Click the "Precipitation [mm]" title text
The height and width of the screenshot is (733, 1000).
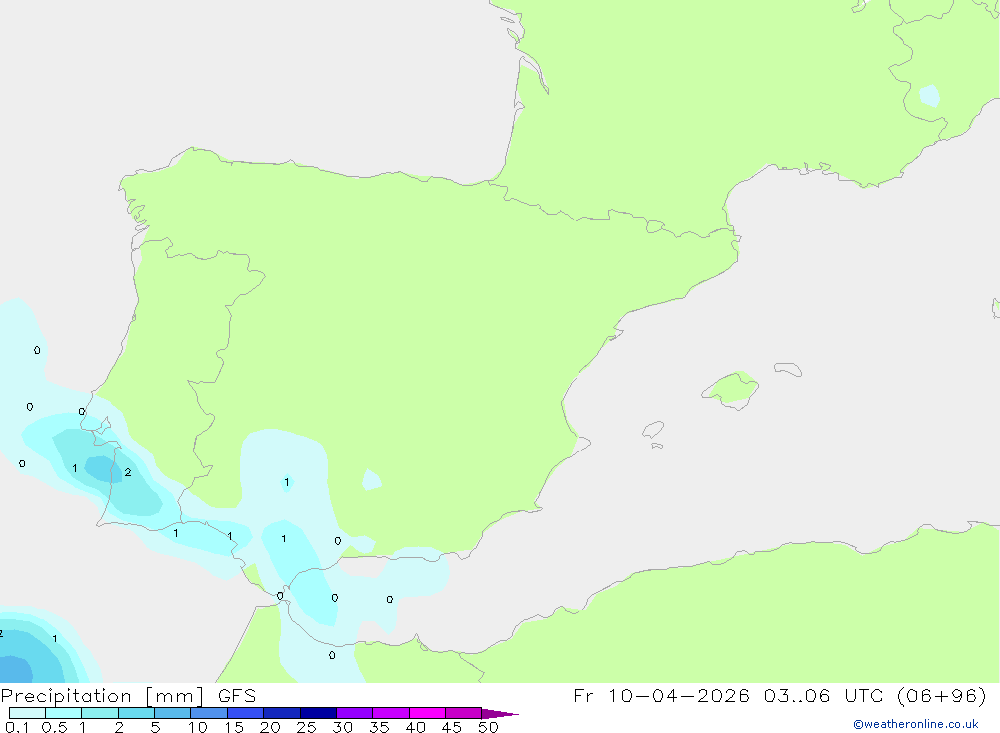point(103,696)
